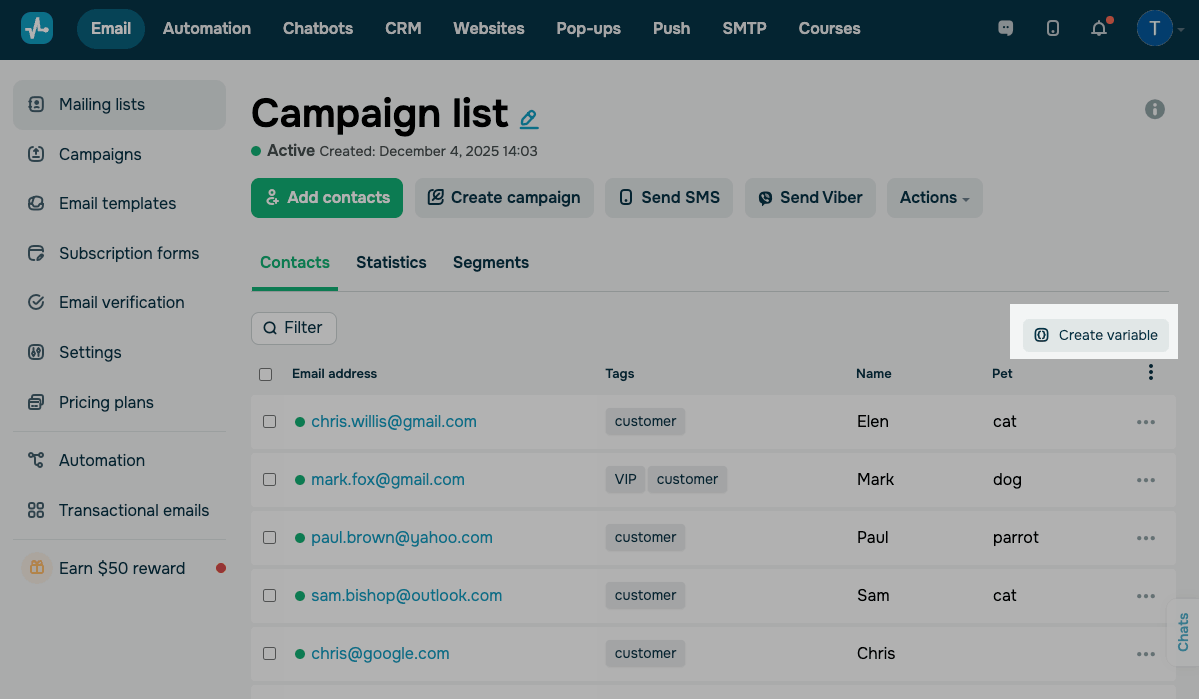Open the chat bubble icon in the header
The image size is (1199, 699).
point(1006,28)
